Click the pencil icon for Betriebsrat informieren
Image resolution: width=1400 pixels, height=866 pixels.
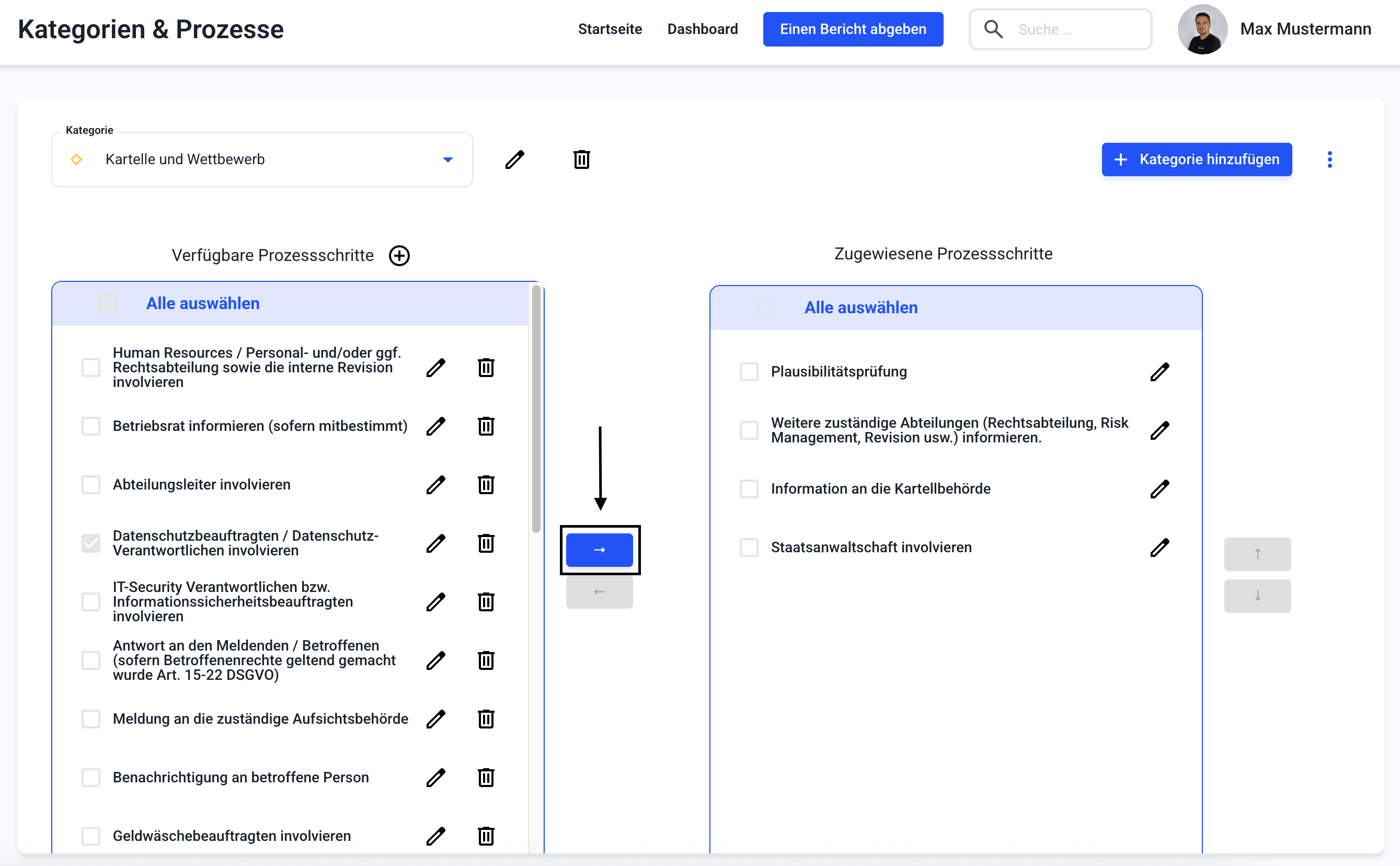click(x=436, y=426)
